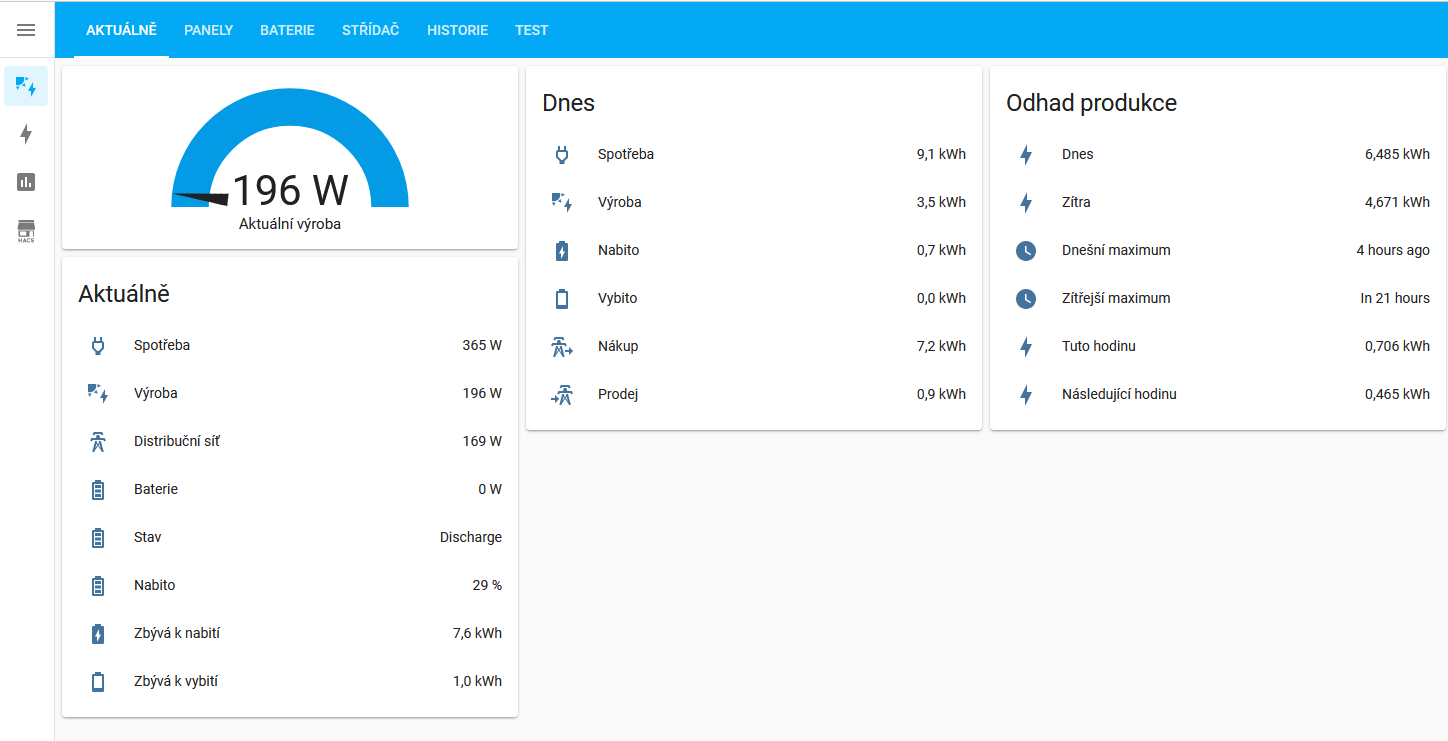
Task: Click the 9,1 kWh Spotřeba value
Action: [x=941, y=154]
